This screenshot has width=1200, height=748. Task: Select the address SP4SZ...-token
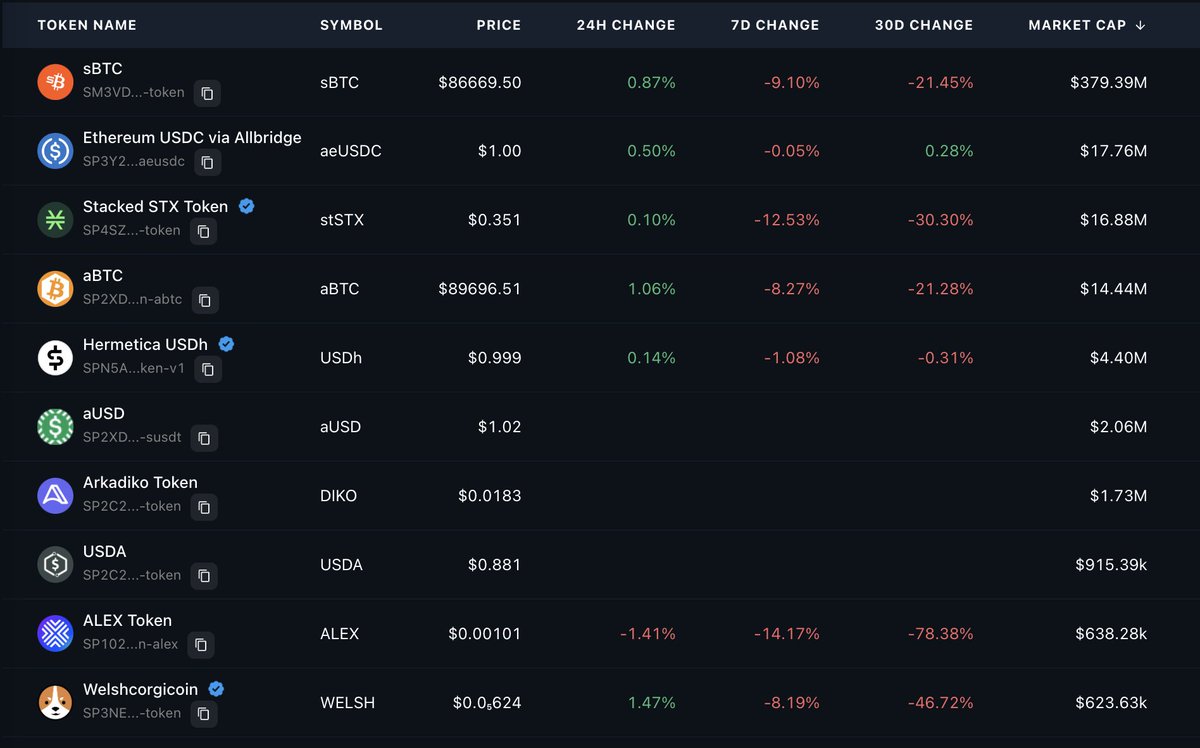coord(132,231)
